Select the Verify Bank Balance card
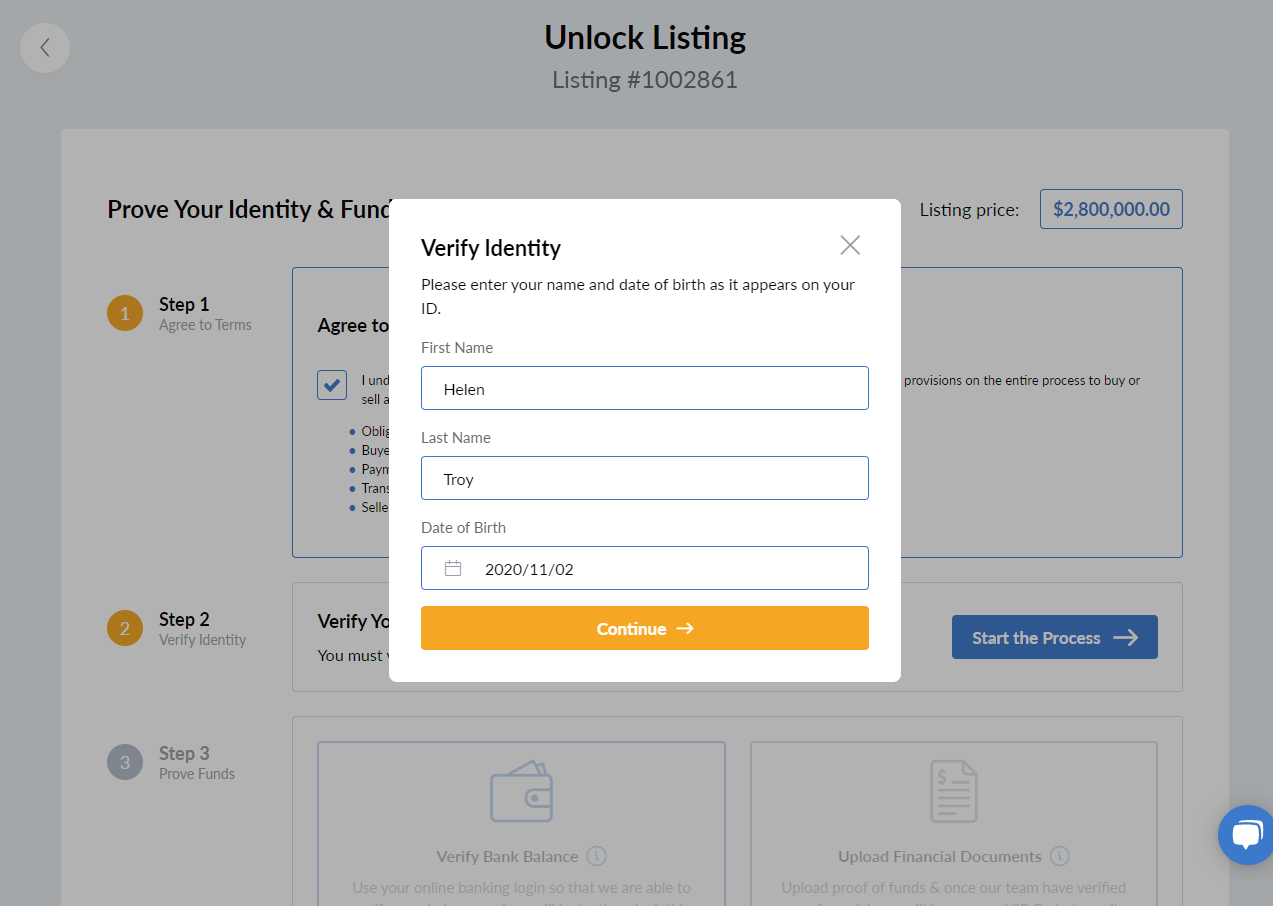This screenshot has width=1273, height=906. click(x=521, y=823)
